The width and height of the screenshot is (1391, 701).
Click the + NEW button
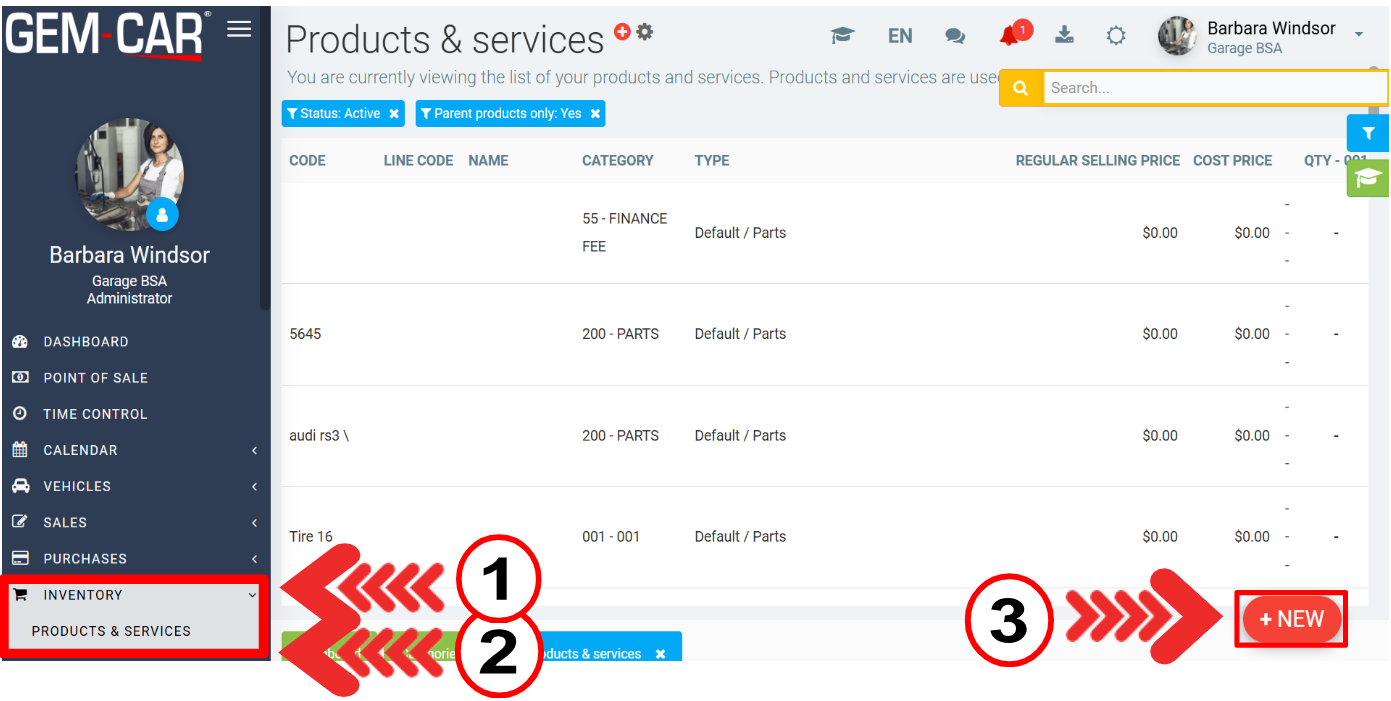pos(1291,619)
